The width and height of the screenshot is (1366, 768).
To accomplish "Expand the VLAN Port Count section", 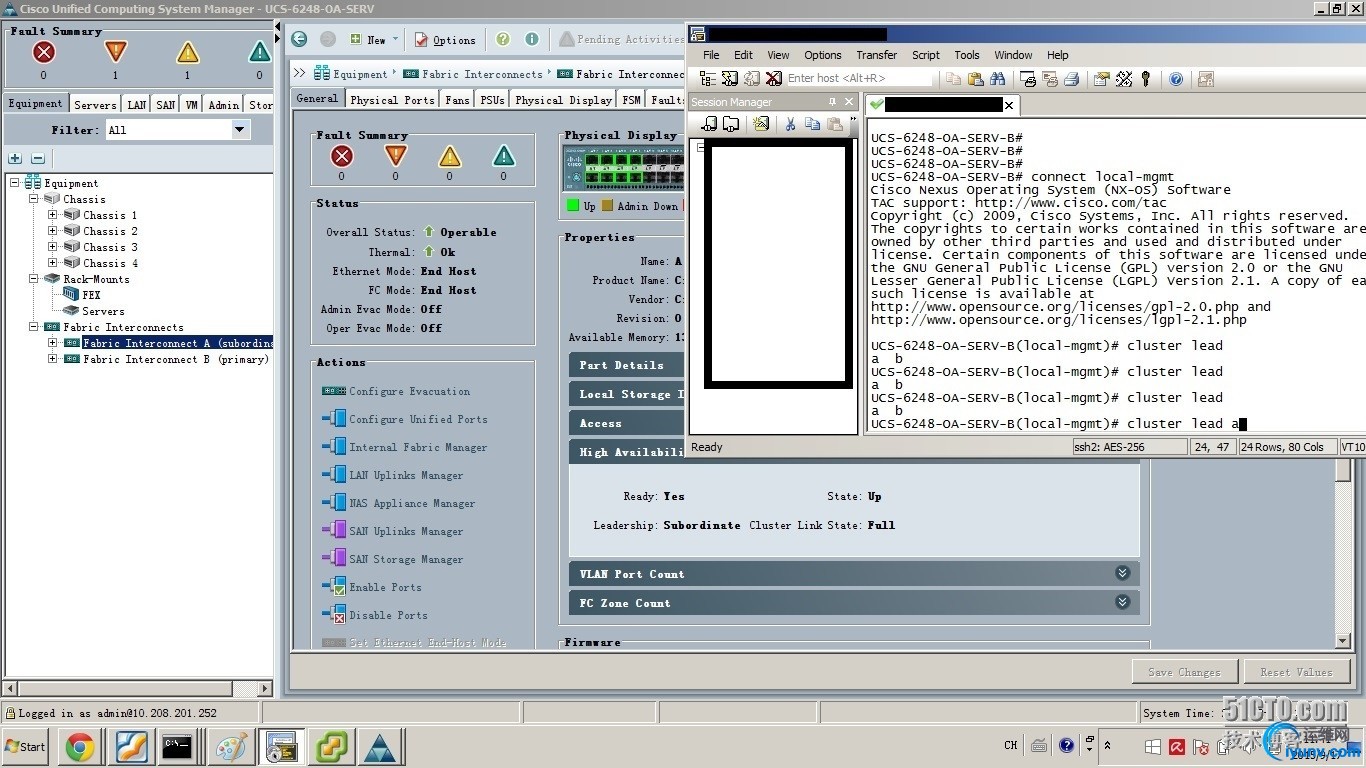I will pos(1122,573).
